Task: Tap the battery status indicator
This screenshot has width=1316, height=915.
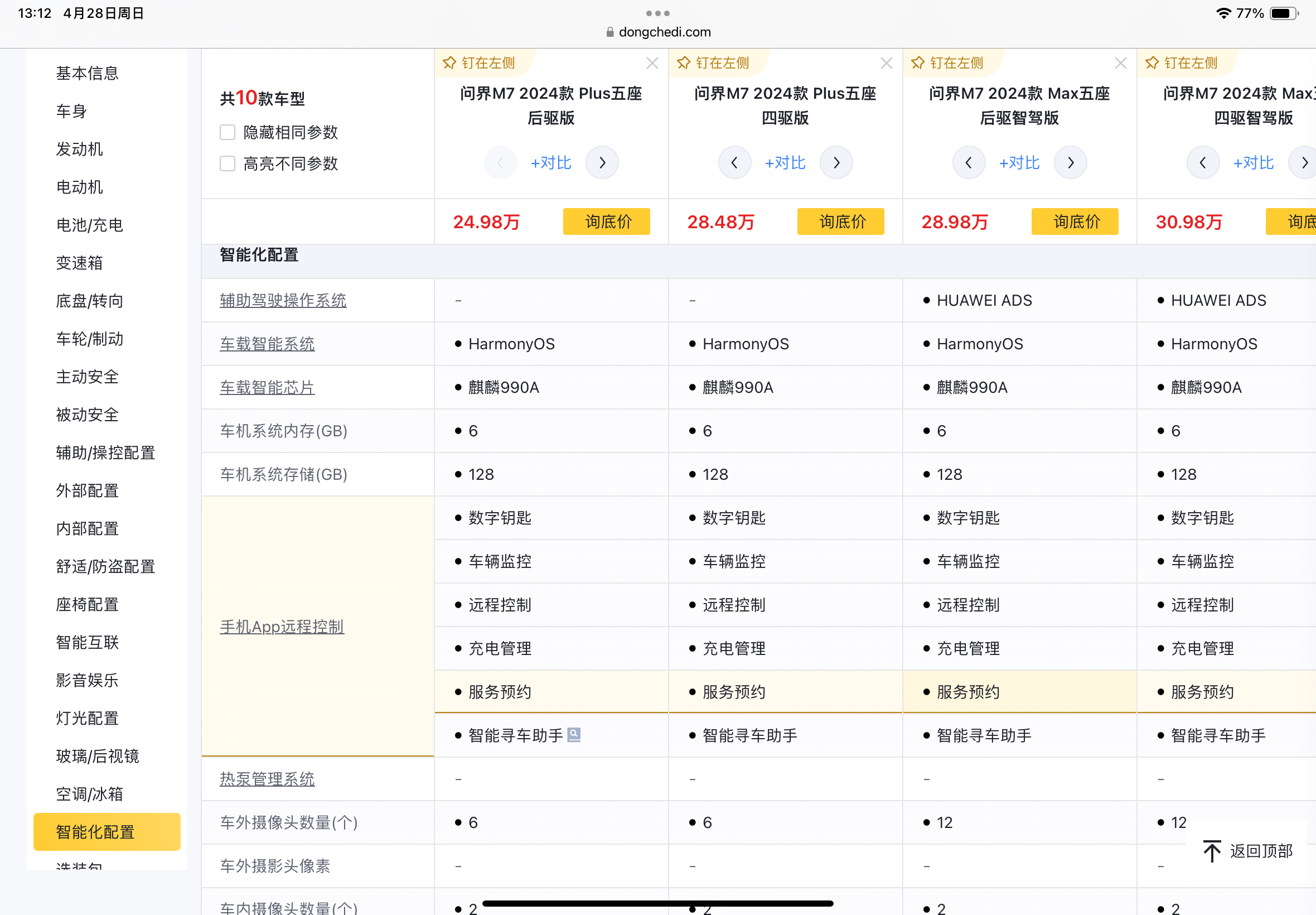Action: pyautogui.click(x=1284, y=13)
